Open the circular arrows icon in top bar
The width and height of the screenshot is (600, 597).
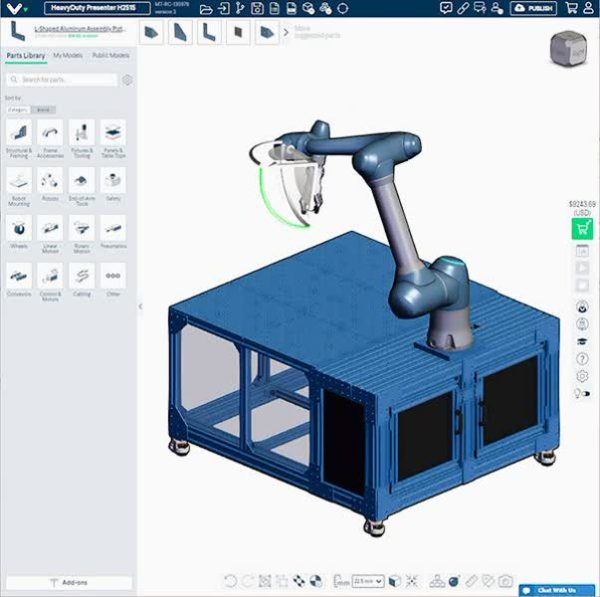[x=343, y=8]
